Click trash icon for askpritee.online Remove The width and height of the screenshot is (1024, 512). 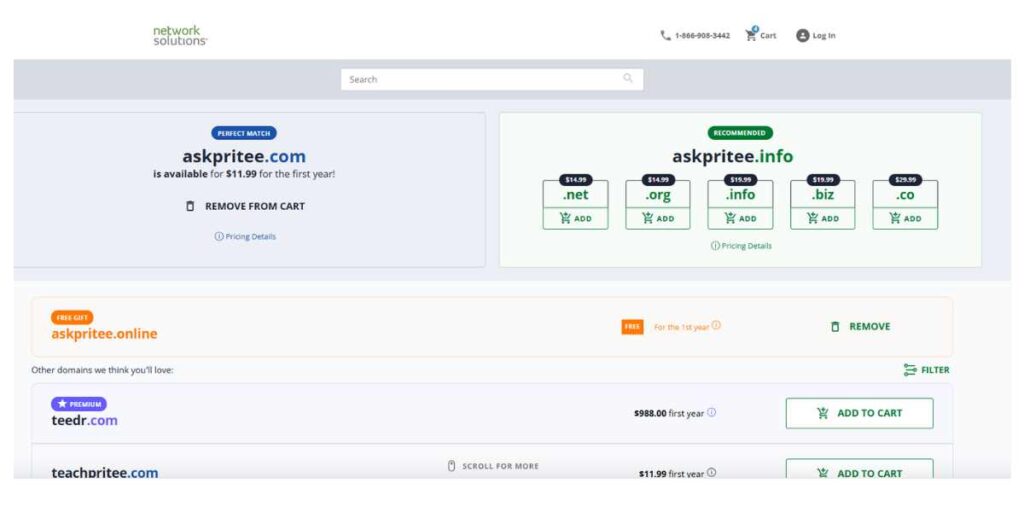click(x=835, y=327)
